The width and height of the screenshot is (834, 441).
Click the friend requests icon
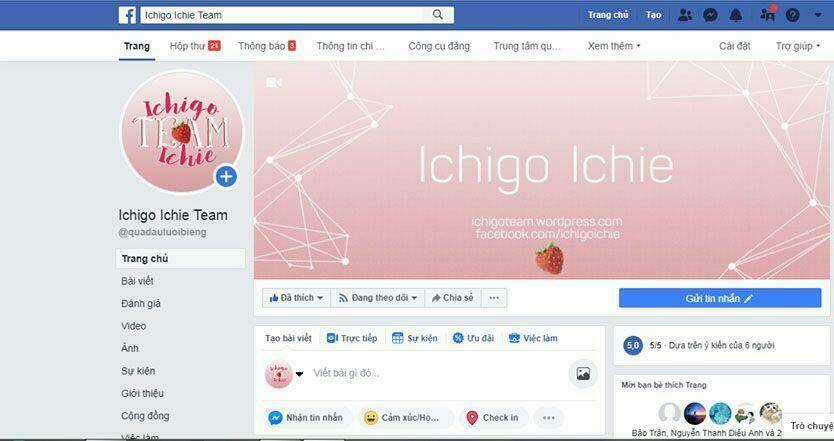[x=685, y=15]
